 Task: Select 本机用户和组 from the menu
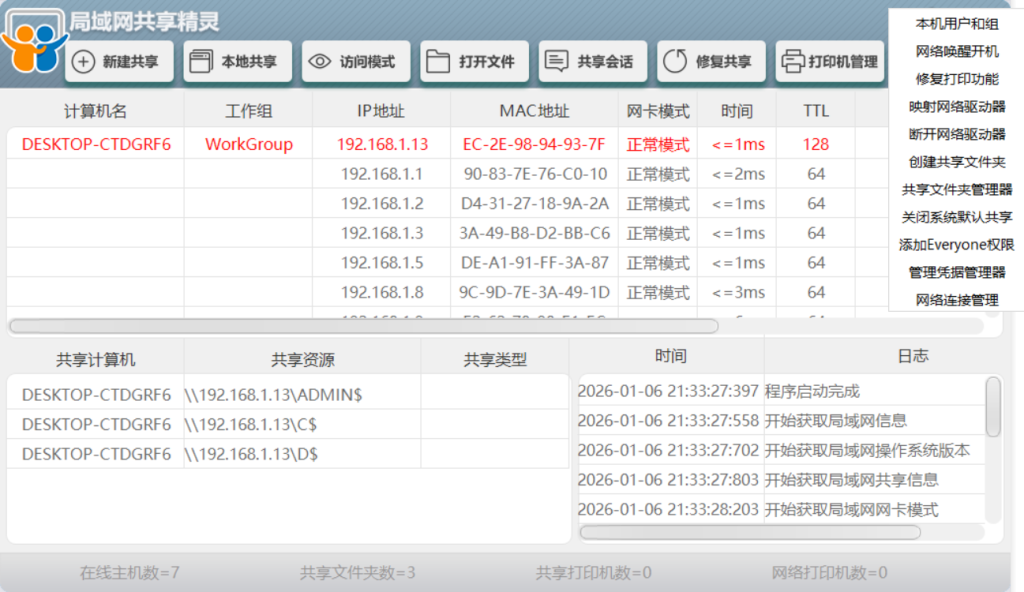(956, 24)
